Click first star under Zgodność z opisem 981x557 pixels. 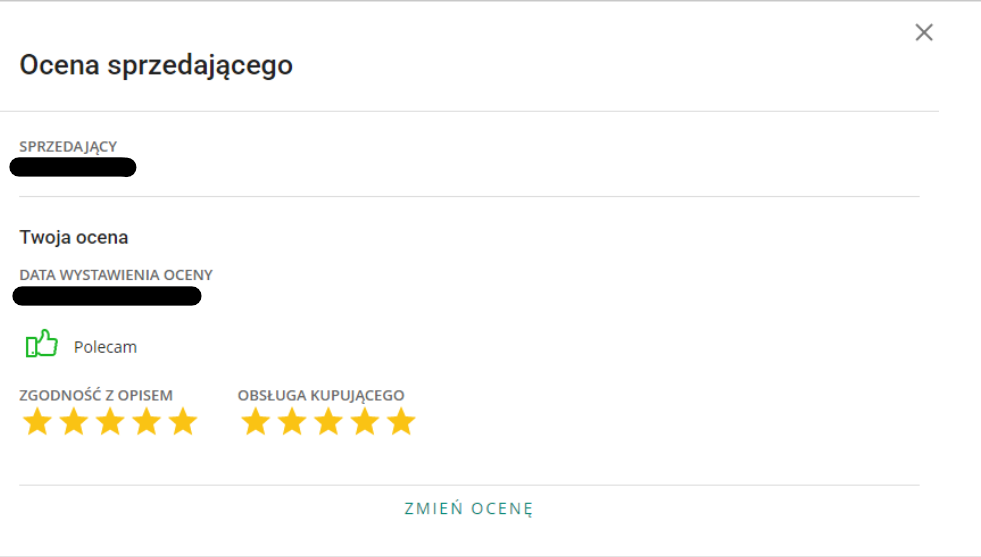38,421
